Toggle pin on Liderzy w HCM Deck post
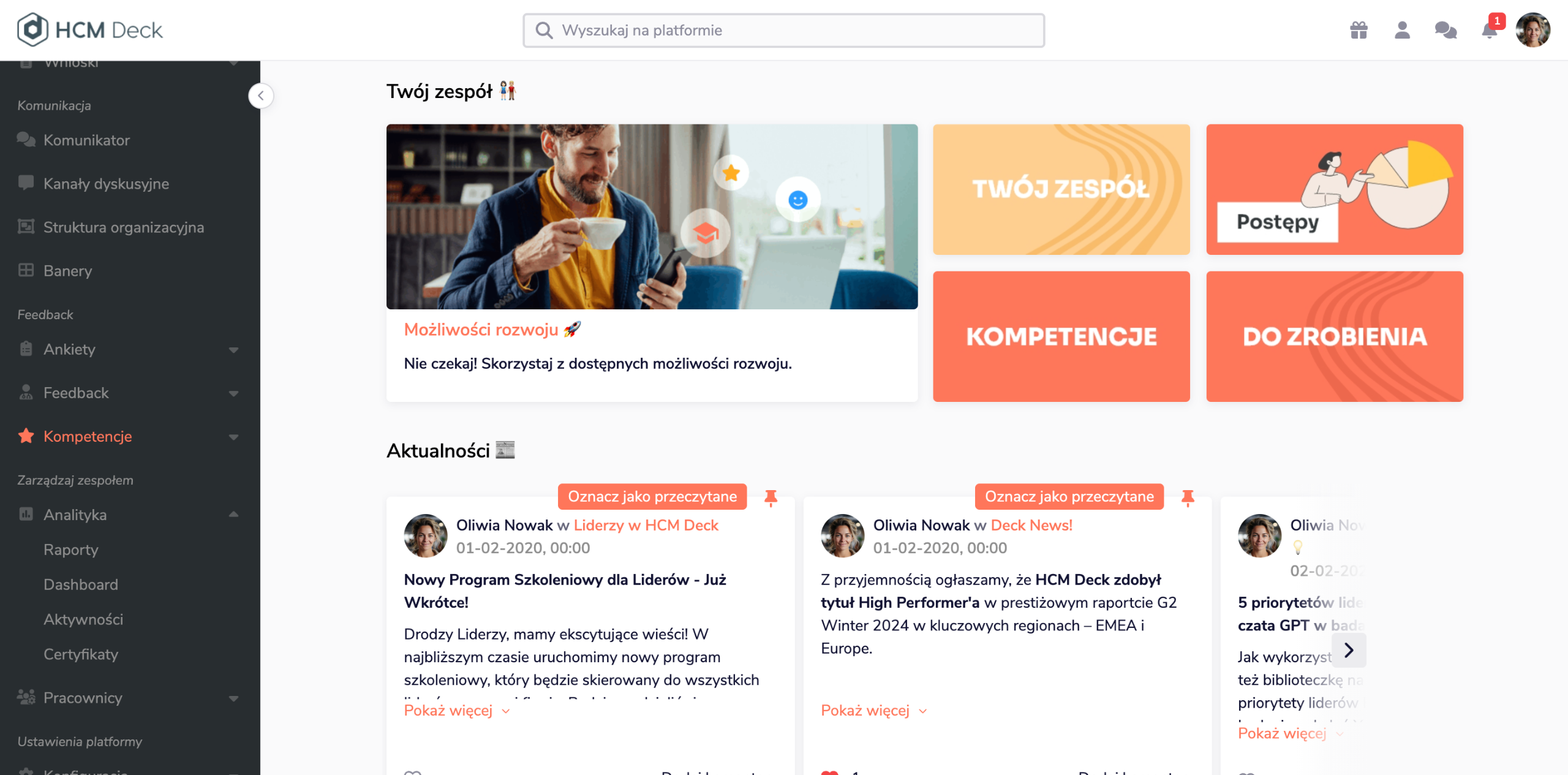The width and height of the screenshot is (1568, 775). (771, 497)
